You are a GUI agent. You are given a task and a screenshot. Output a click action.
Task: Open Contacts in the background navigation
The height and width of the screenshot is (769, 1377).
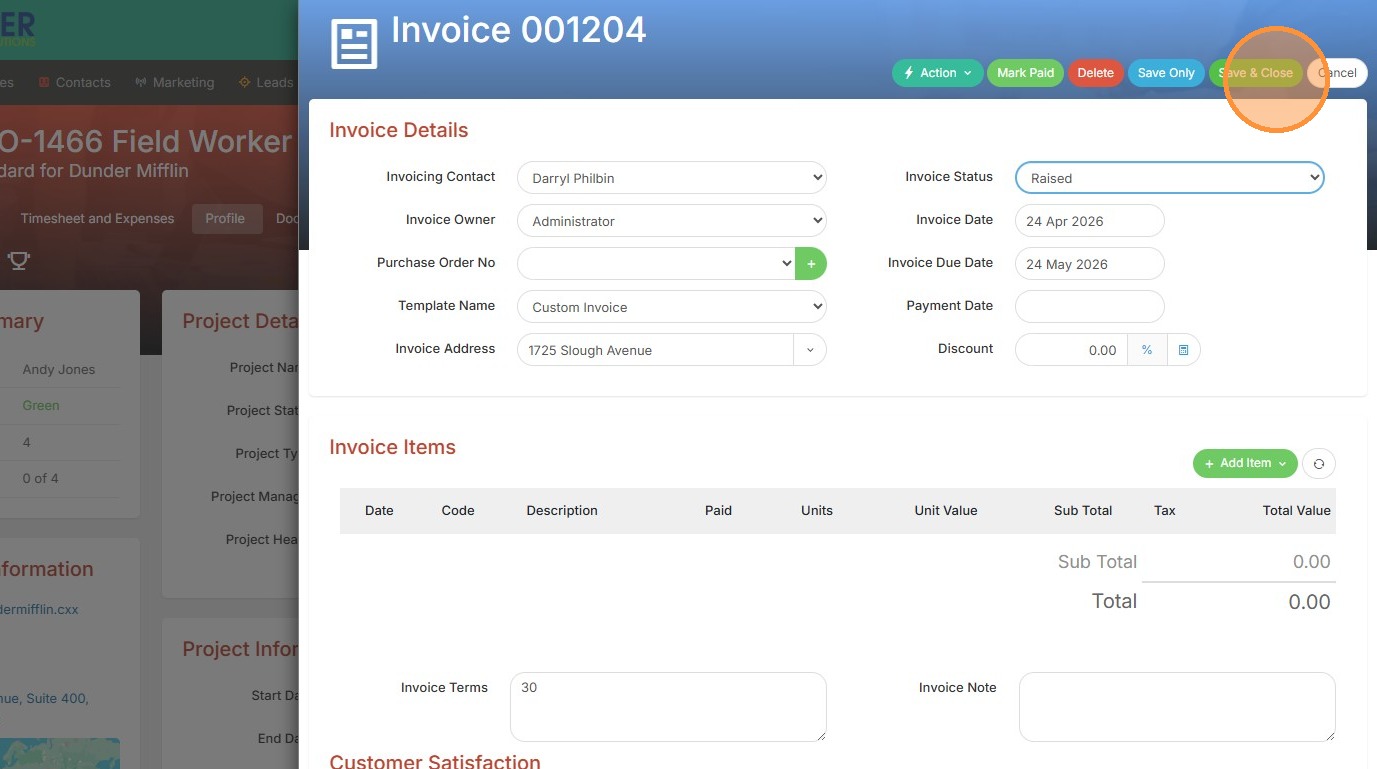point(83,82)
